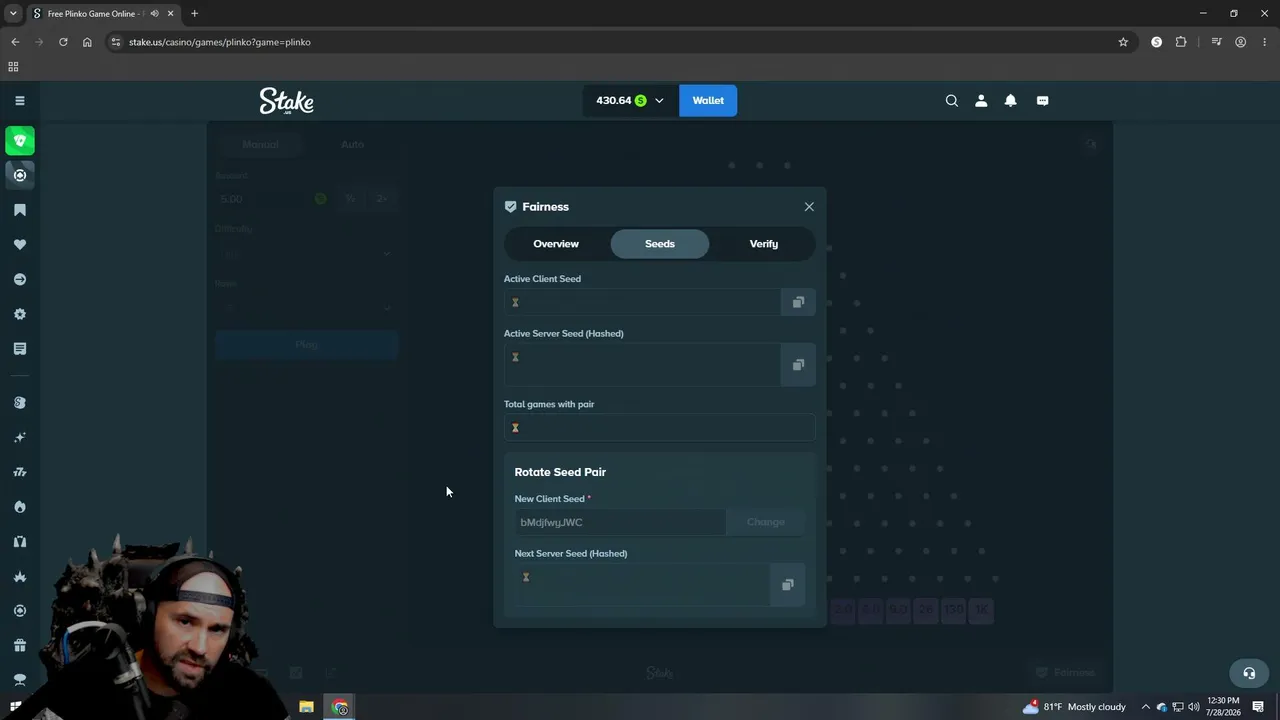
Task: Copy the Active Client Seed
Action: (798, 302)
